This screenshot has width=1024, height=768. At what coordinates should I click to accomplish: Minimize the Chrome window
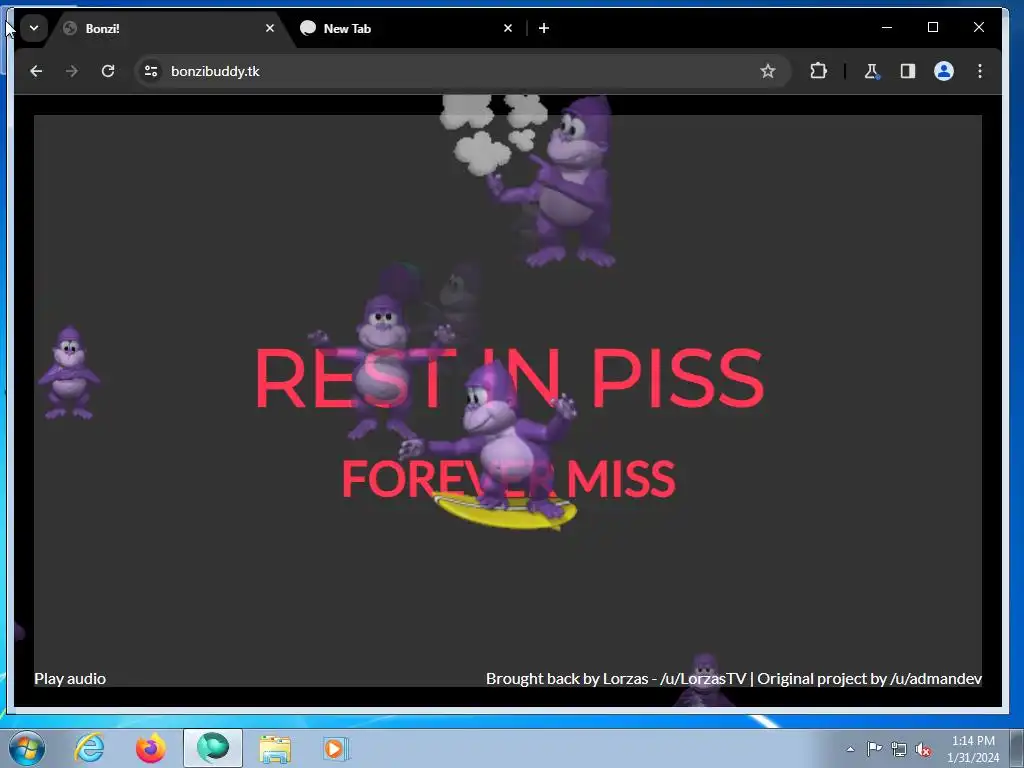click(887, 27)
